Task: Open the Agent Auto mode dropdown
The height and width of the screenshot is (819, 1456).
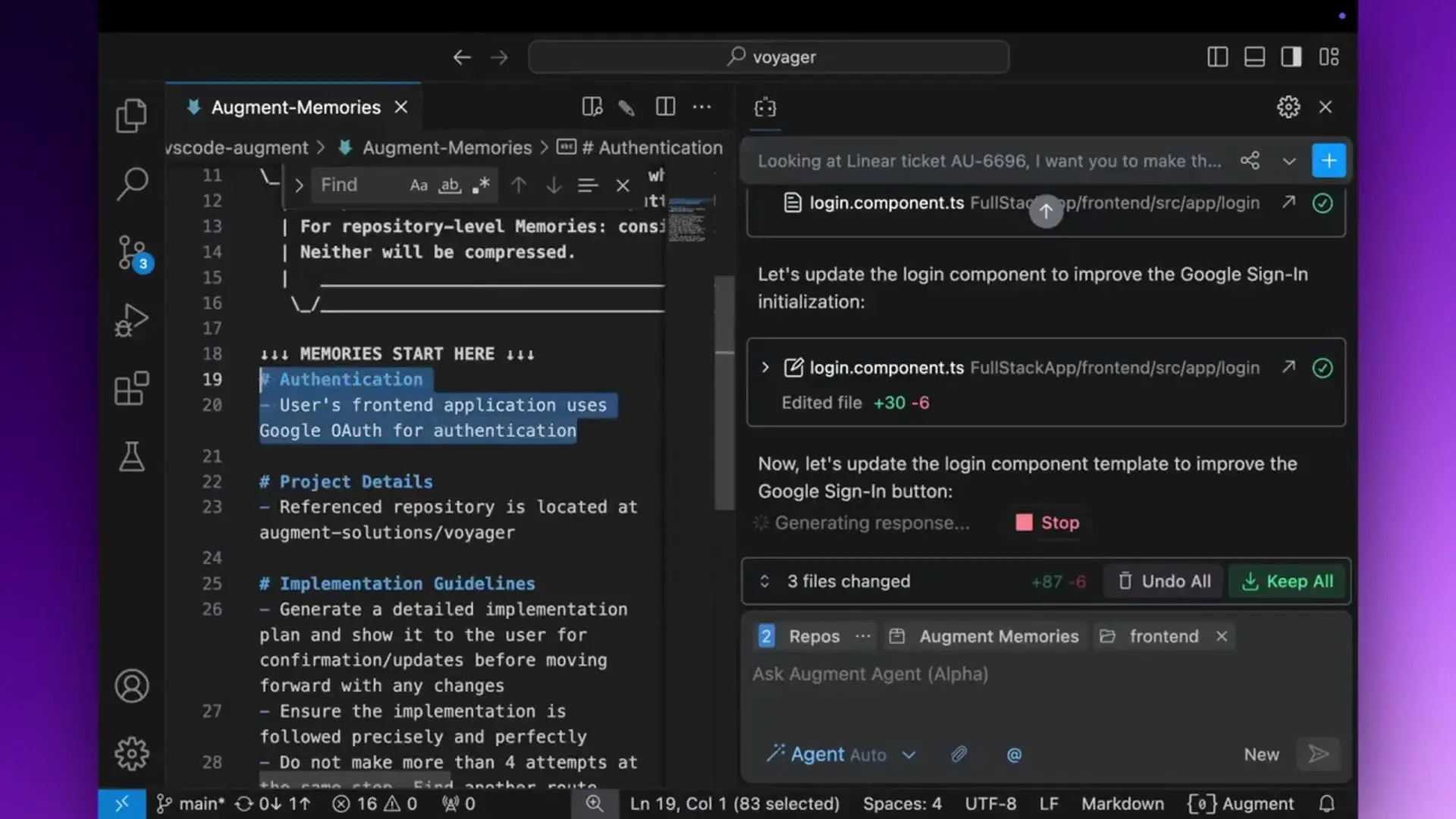Action: coord(842,755)
